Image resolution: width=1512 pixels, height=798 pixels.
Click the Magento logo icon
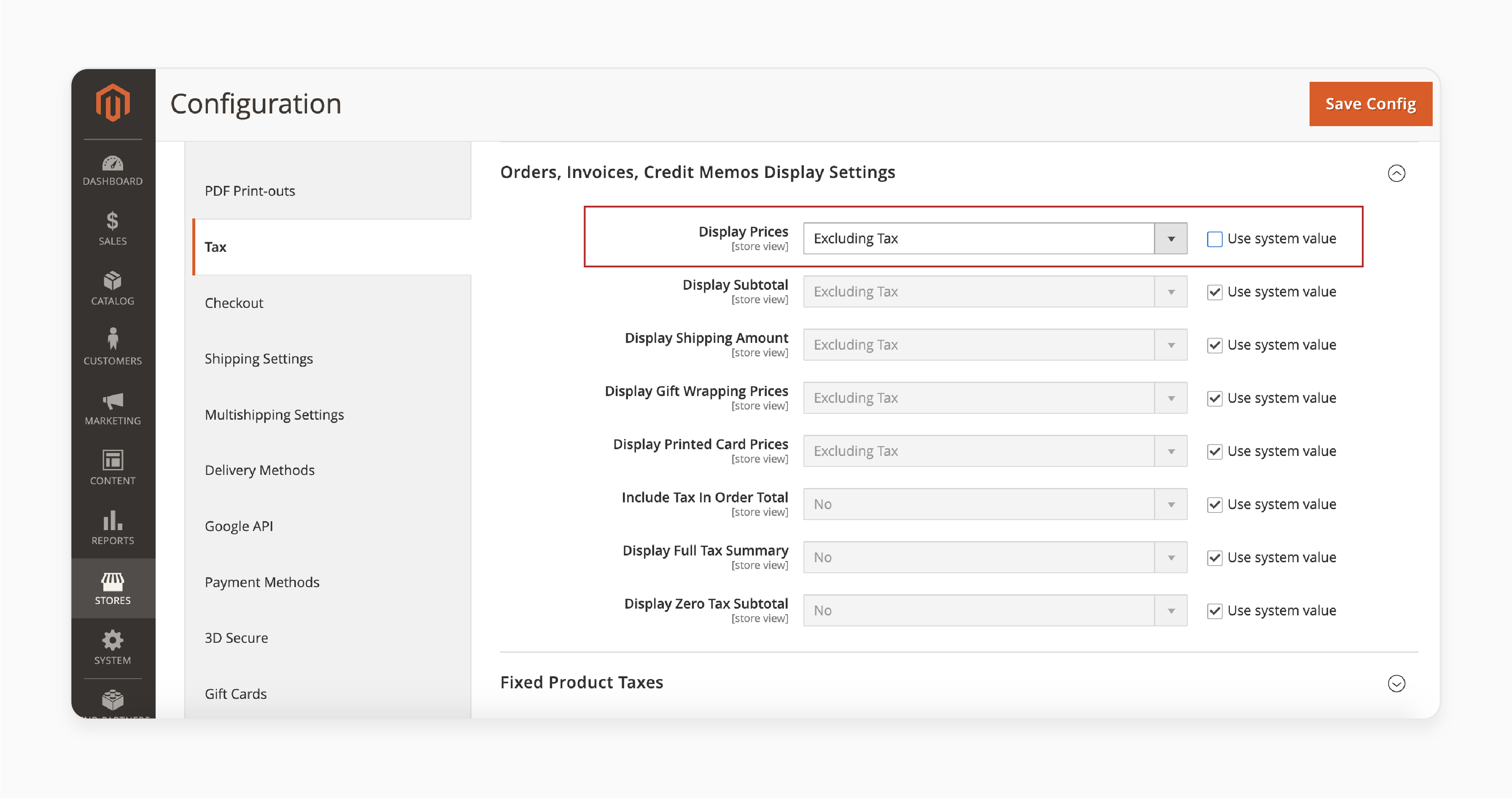[113, 103]
